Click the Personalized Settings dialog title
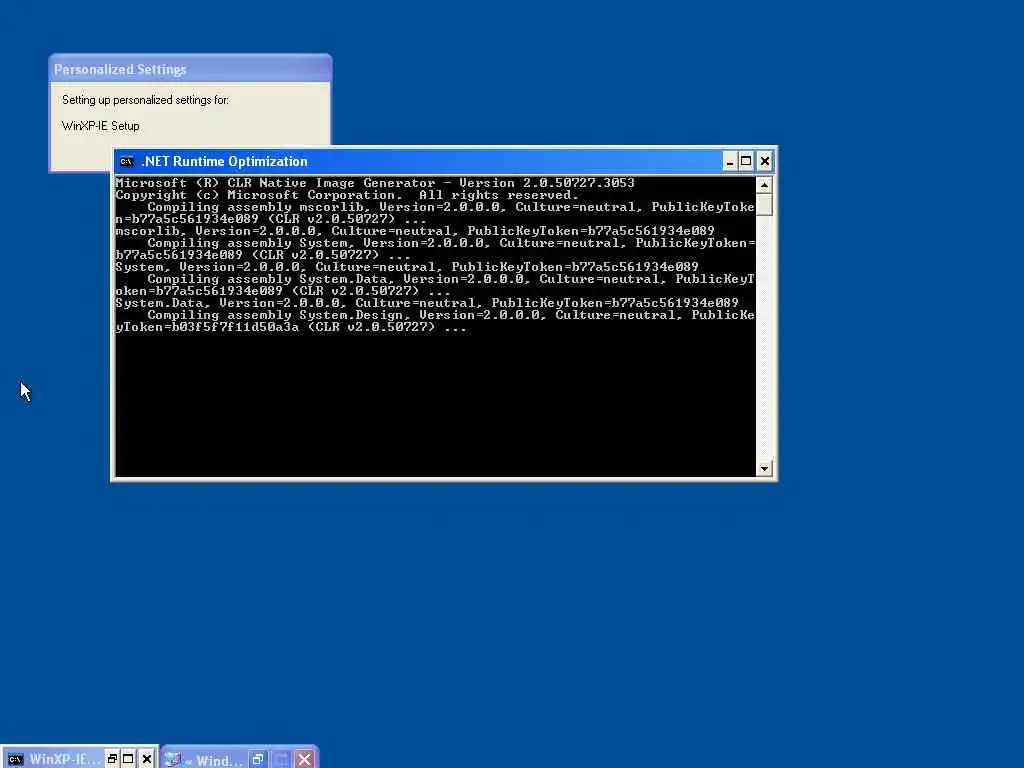 point(120,69)
